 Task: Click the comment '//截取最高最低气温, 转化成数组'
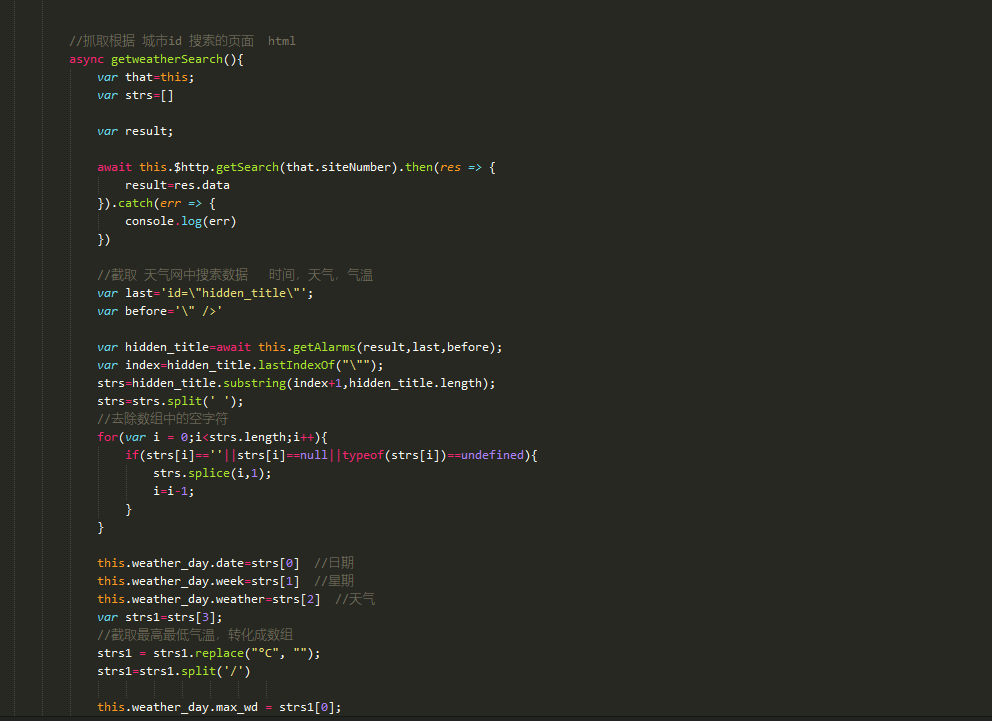click(x=195, y=635)
